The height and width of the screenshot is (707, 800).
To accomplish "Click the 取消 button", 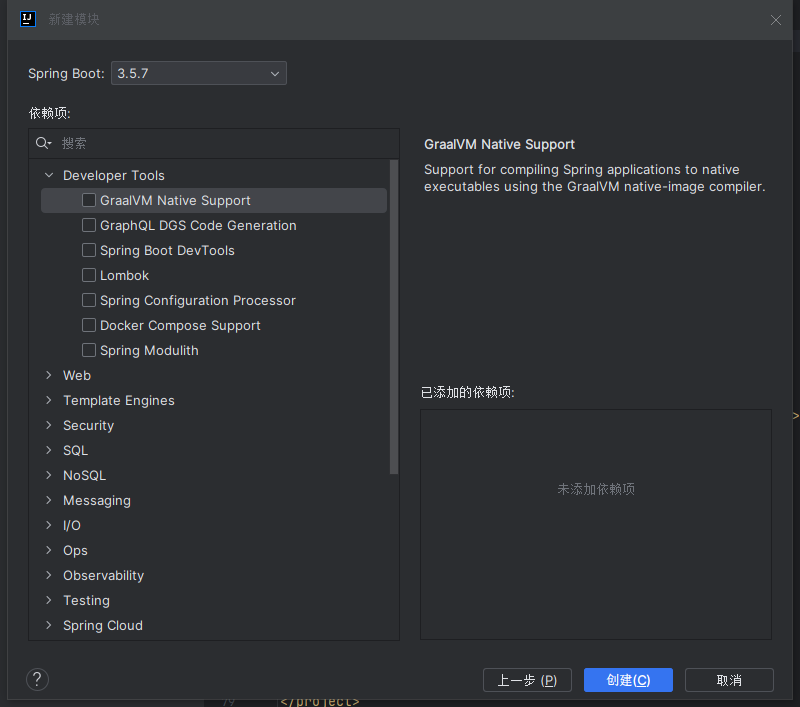I will click(x=729, y=680).
